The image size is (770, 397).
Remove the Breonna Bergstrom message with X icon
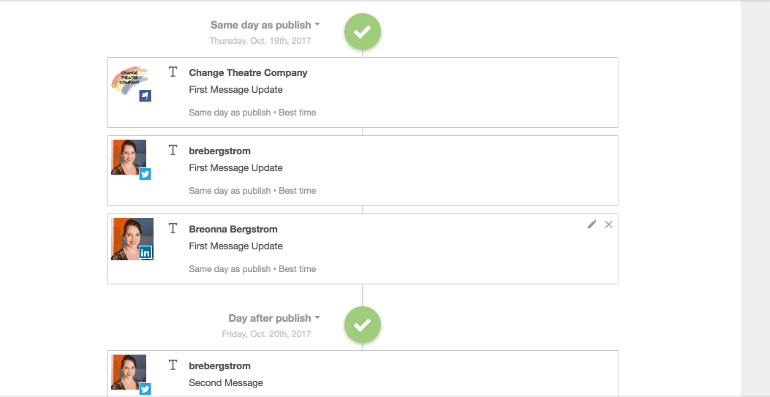(x=608, y=225)
